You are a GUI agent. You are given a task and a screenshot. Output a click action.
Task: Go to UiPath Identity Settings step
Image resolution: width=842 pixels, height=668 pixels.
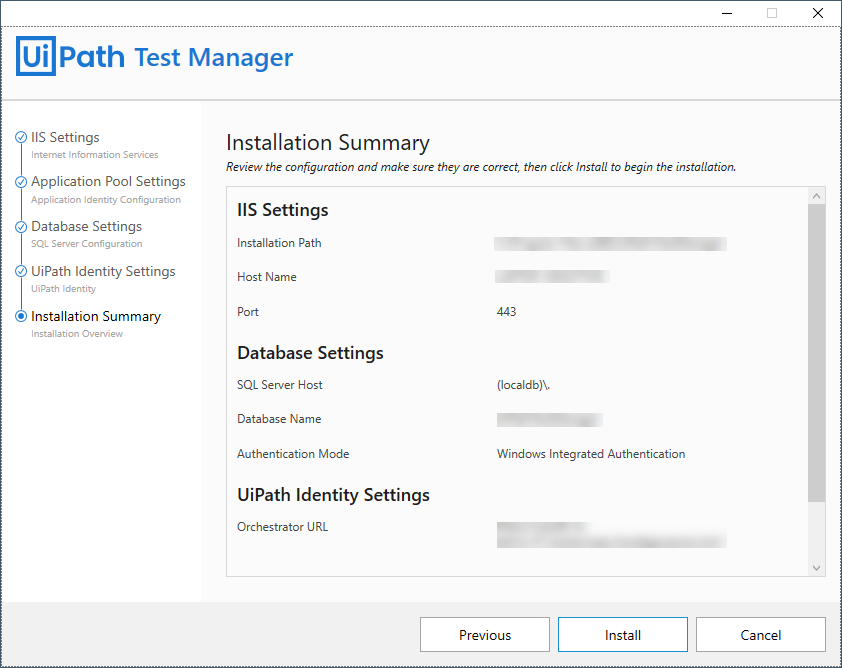click(x=103, y=271)
